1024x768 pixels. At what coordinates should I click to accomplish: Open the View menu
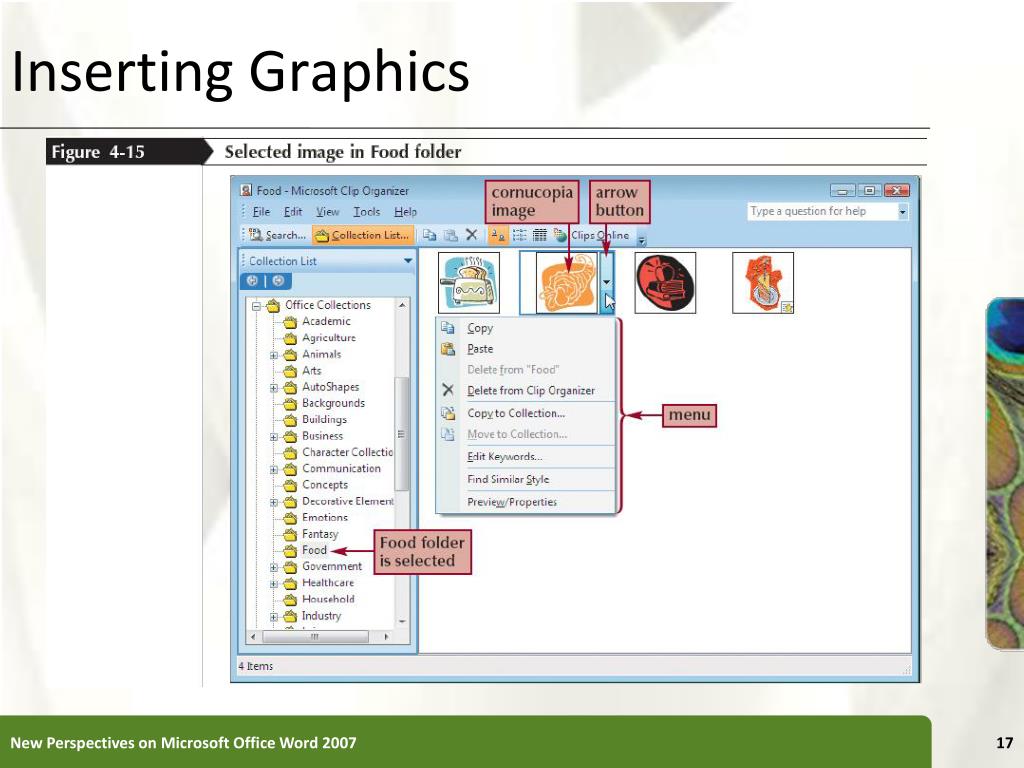click(327, 212)
